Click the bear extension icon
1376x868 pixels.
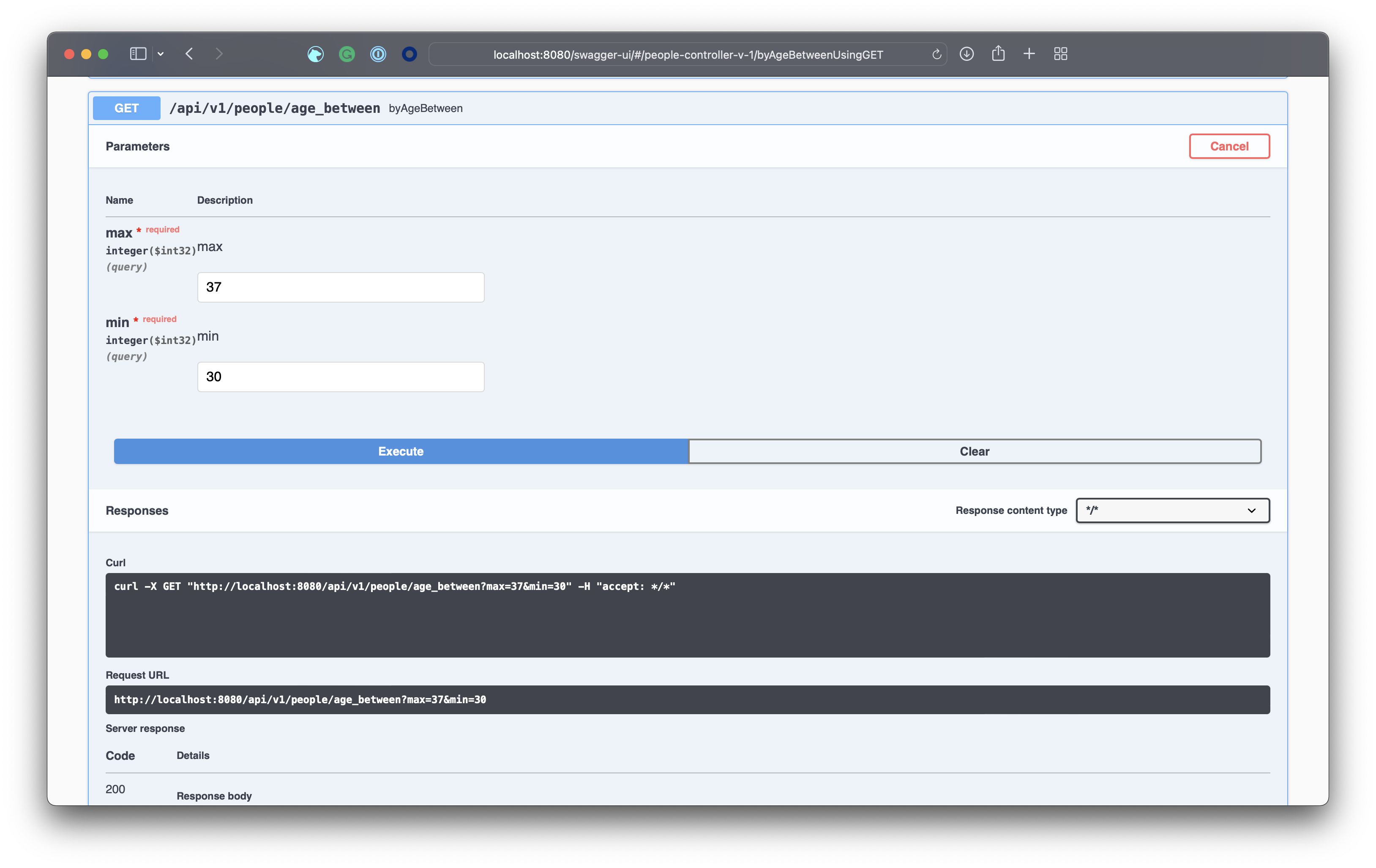(x=315, y=54)
